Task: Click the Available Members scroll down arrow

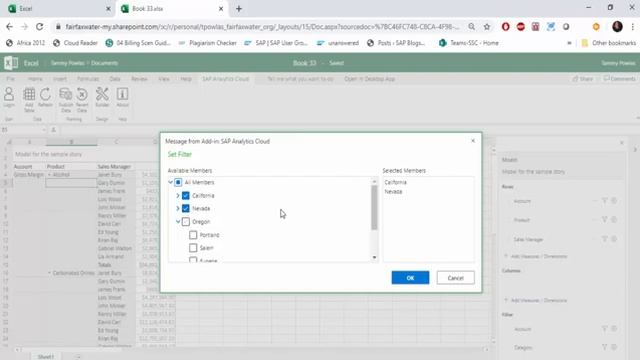Action: 374,258
